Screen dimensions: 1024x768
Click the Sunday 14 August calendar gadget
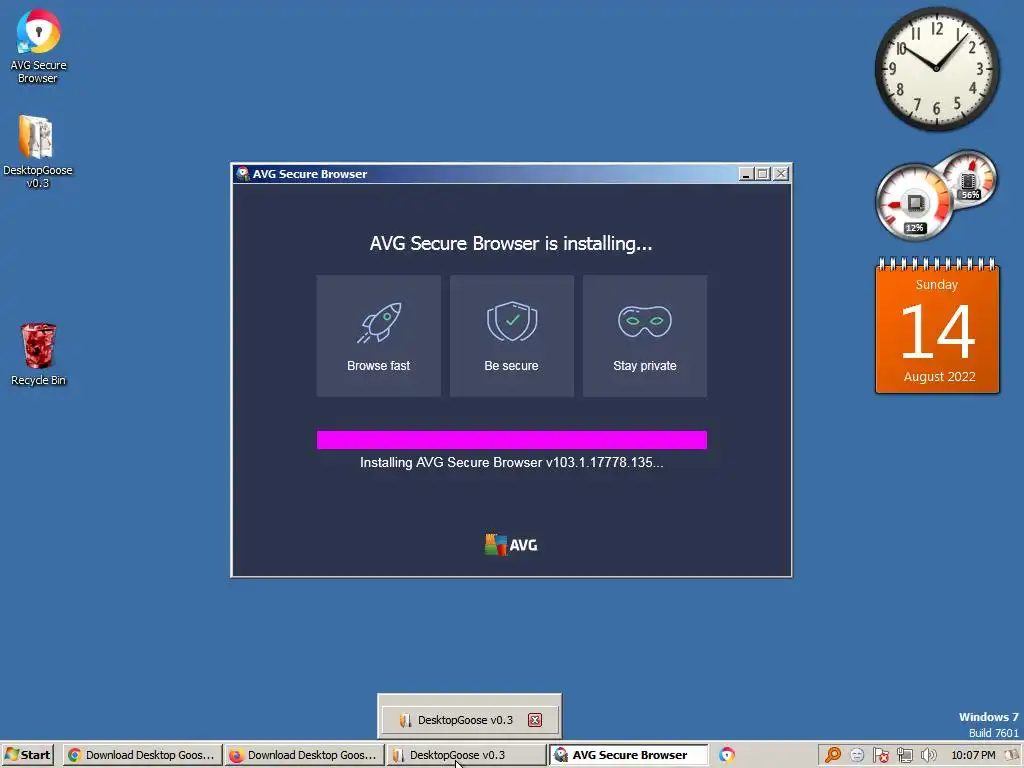coord(937,326)
